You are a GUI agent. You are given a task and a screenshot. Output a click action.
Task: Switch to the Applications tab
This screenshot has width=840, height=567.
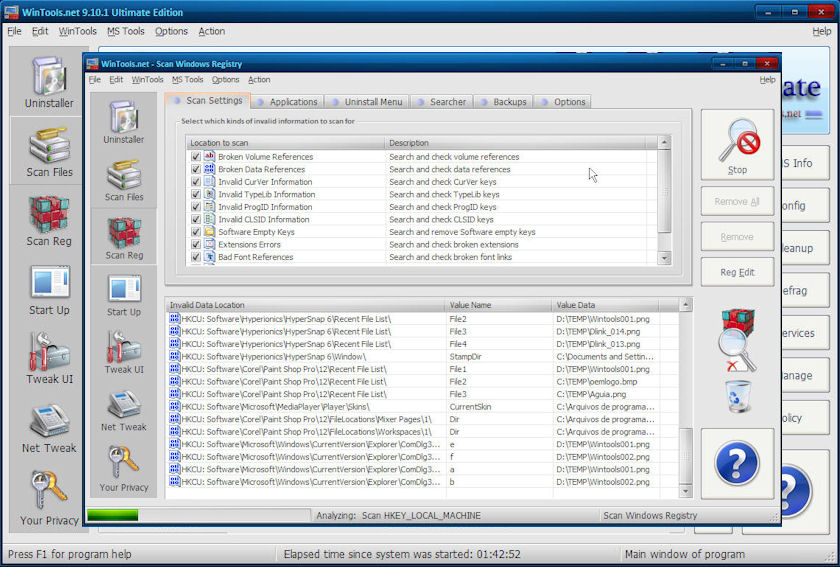[x=287, y=102]
